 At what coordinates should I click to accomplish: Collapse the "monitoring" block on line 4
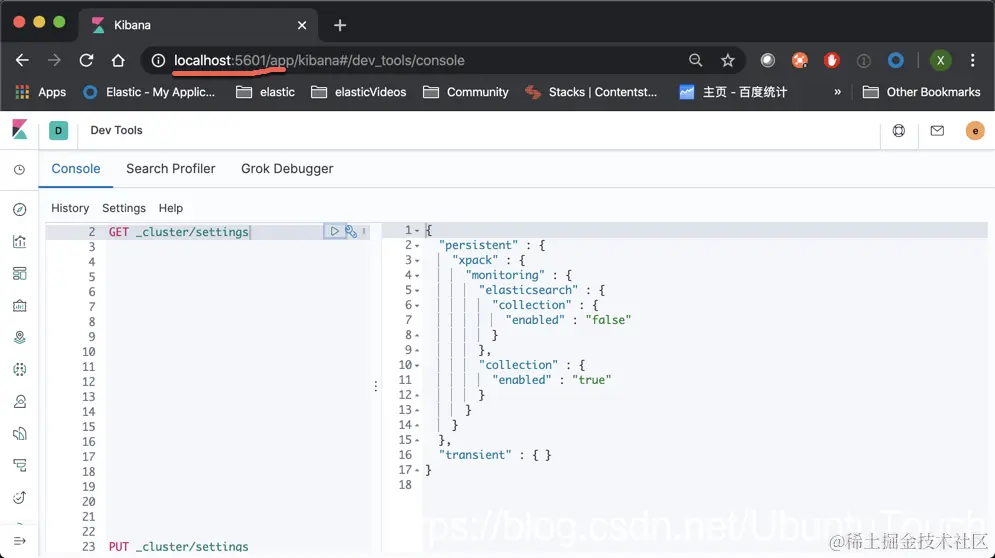click(x=417, y=276)
